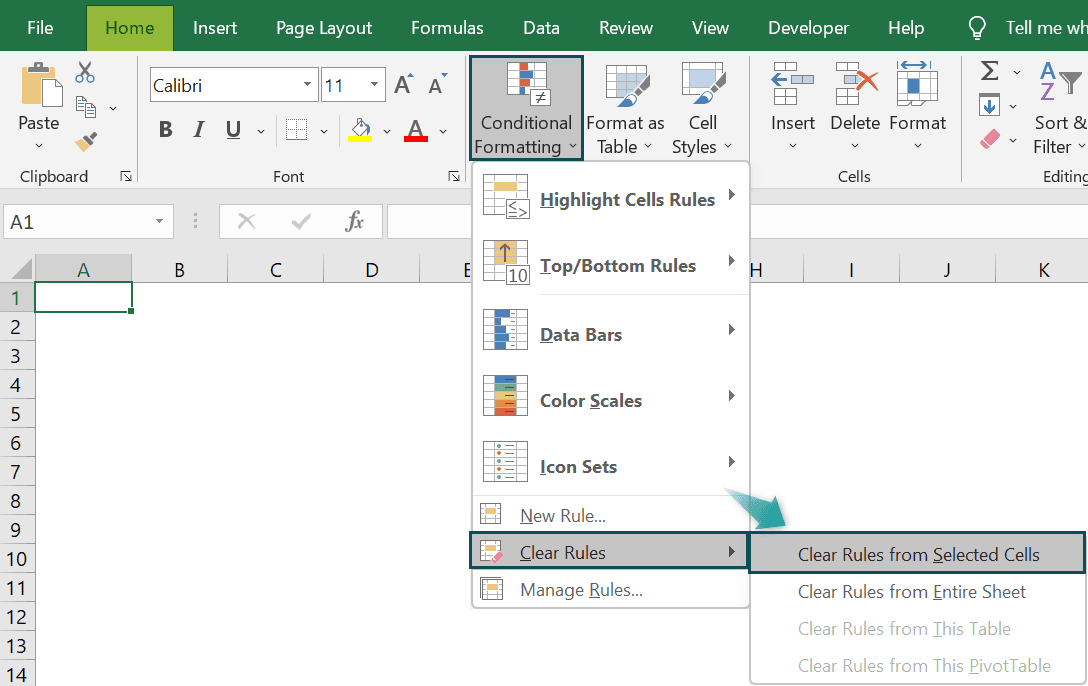Toggle Bold formatting

tap(165, 130)
